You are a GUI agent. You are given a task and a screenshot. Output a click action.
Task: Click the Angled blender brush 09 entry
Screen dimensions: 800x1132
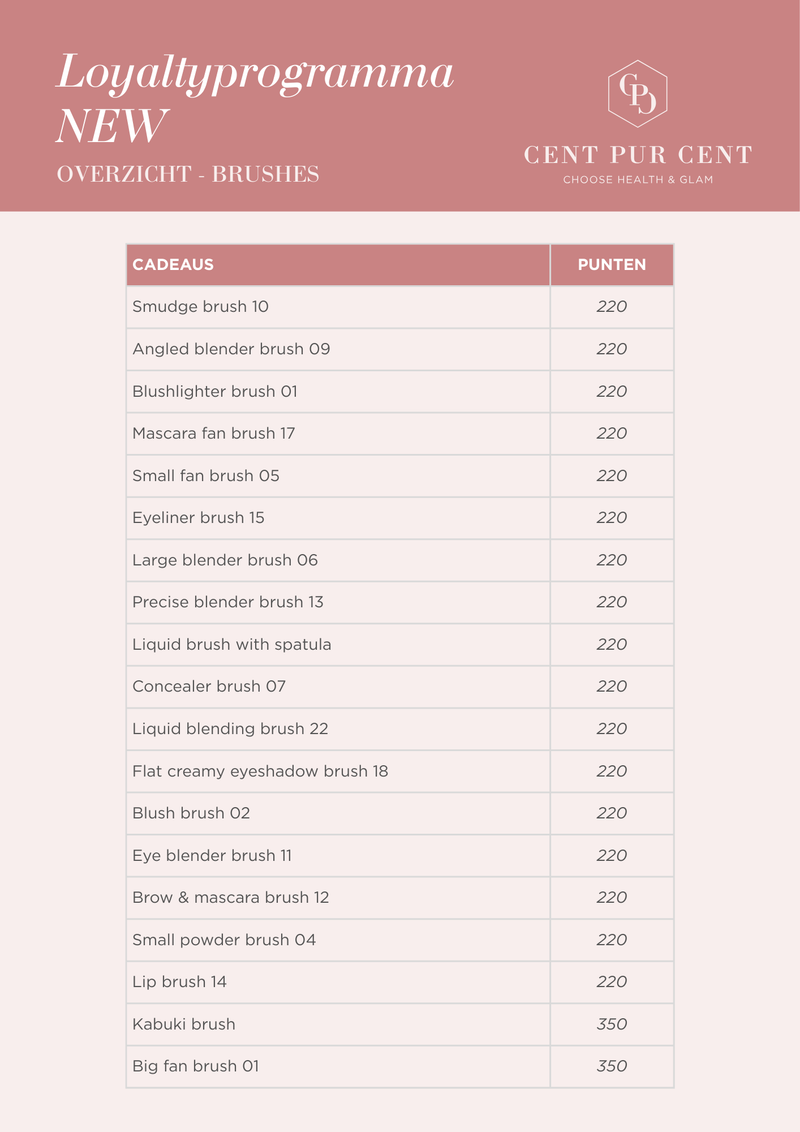click(x=231, y=349)
